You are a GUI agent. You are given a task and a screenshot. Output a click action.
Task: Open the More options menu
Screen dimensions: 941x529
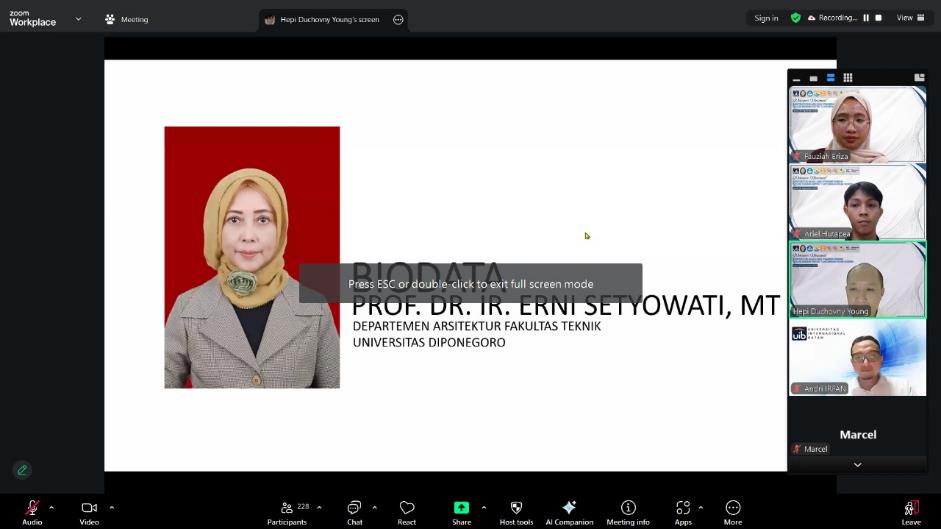click(x=733, y=509)
